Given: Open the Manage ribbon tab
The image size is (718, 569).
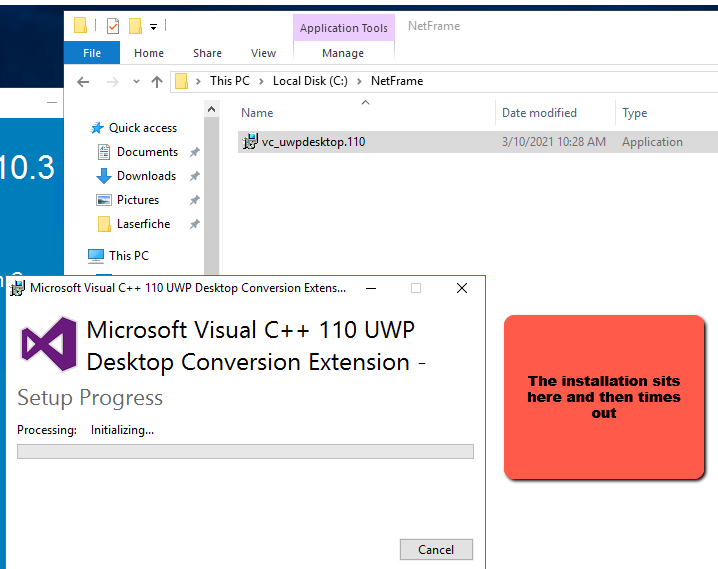Looking at the screenshot, I should pos(343,53).
